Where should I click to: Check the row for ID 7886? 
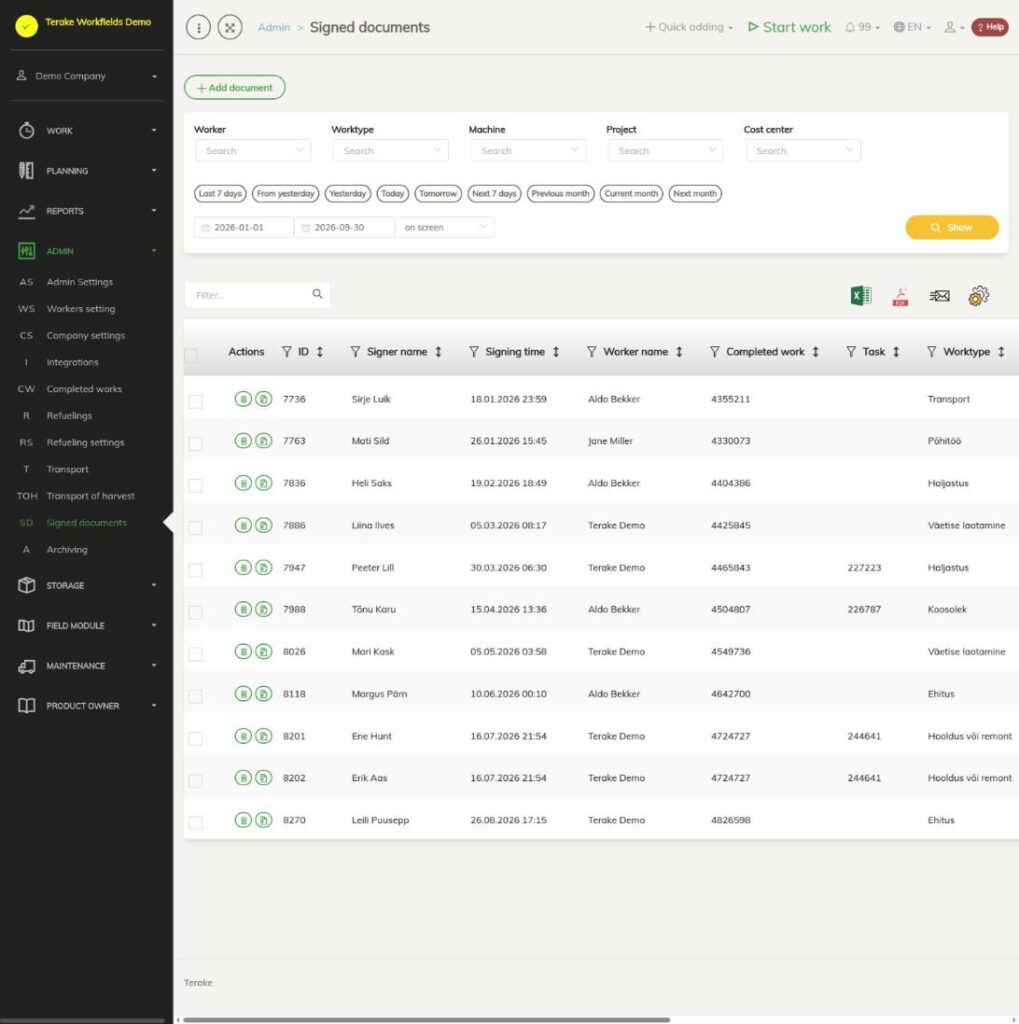(x=195, y=528)
